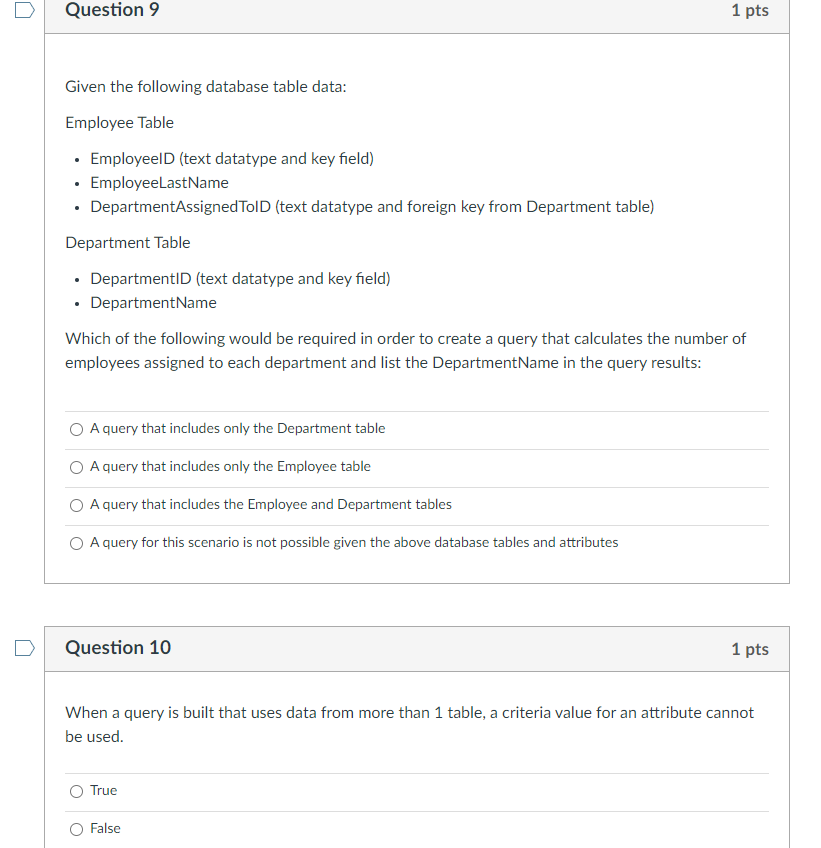Select "A query for this scenario is not possible"
821x848 pixels.
click(x=76, y=543)
